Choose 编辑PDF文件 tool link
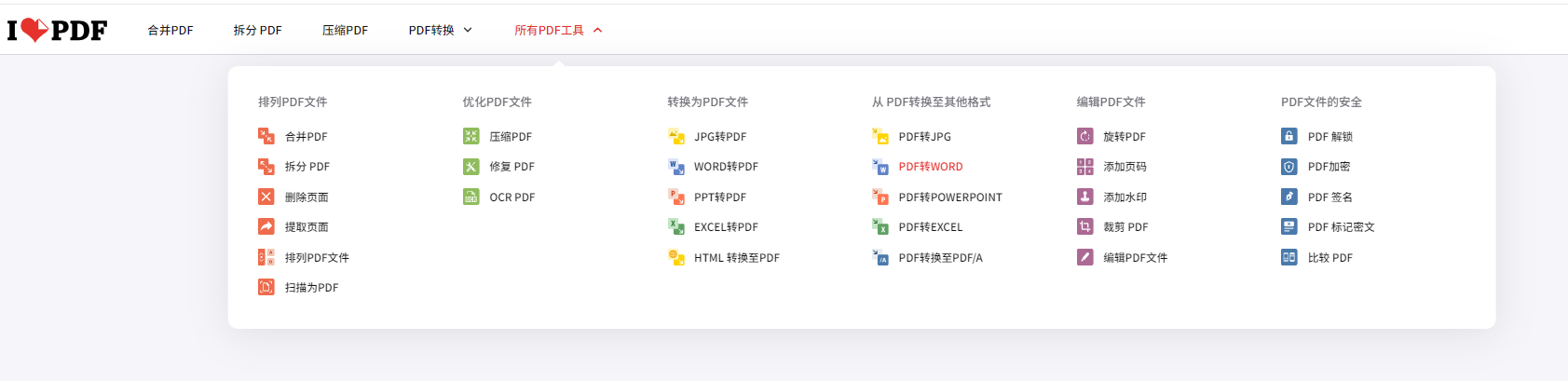Image resolution: width=1568 pixels, height=381 pixels. point(1135,258)
